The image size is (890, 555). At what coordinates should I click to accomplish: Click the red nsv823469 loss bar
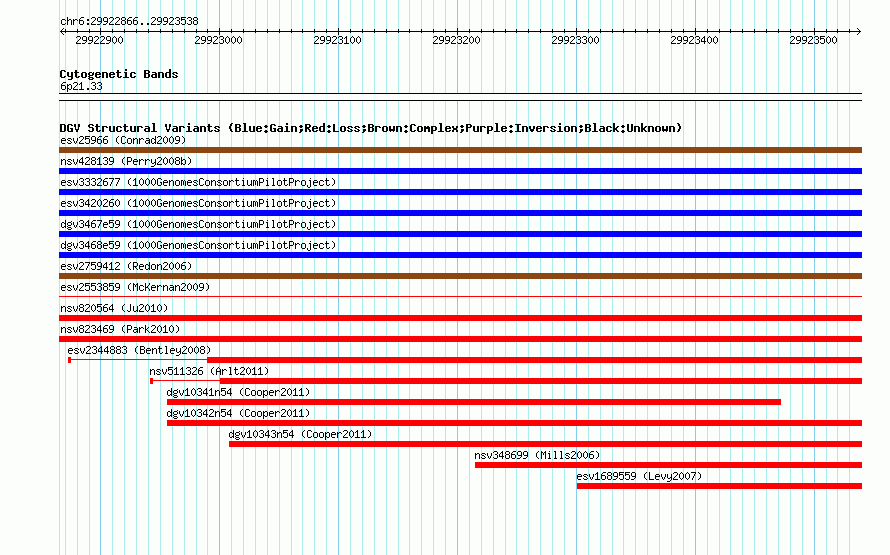(460, 339)
